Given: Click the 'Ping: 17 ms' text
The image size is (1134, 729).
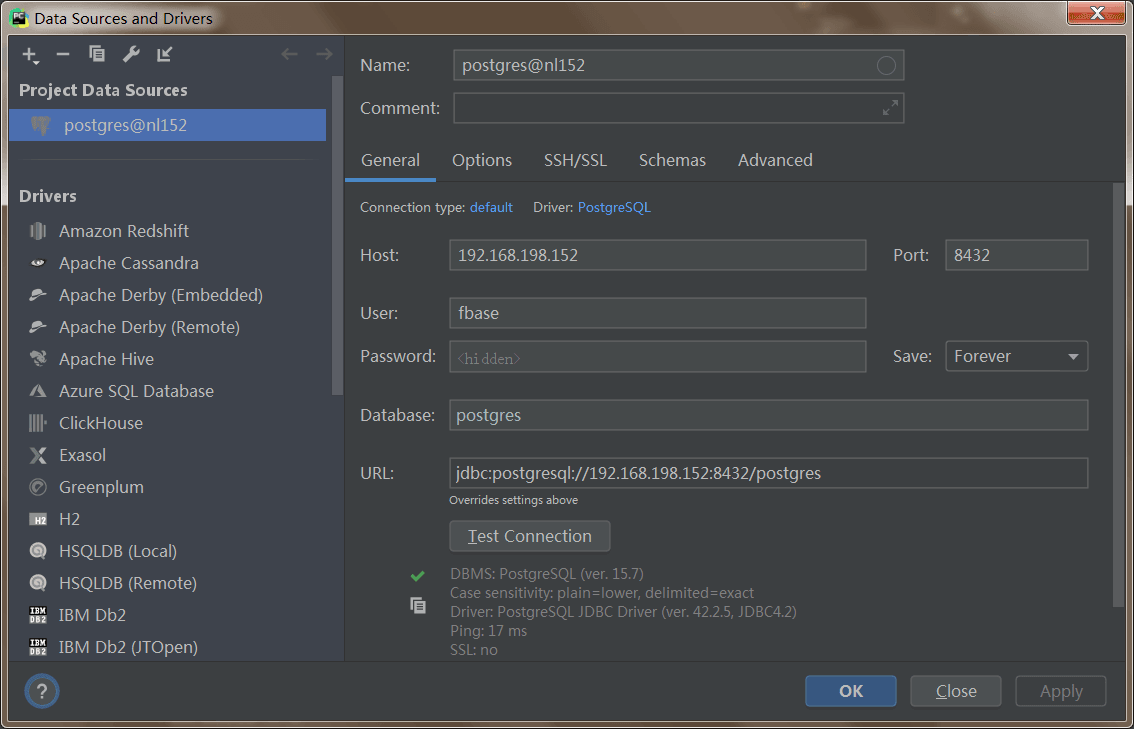Looking at the screenshot, I should 488,631.
